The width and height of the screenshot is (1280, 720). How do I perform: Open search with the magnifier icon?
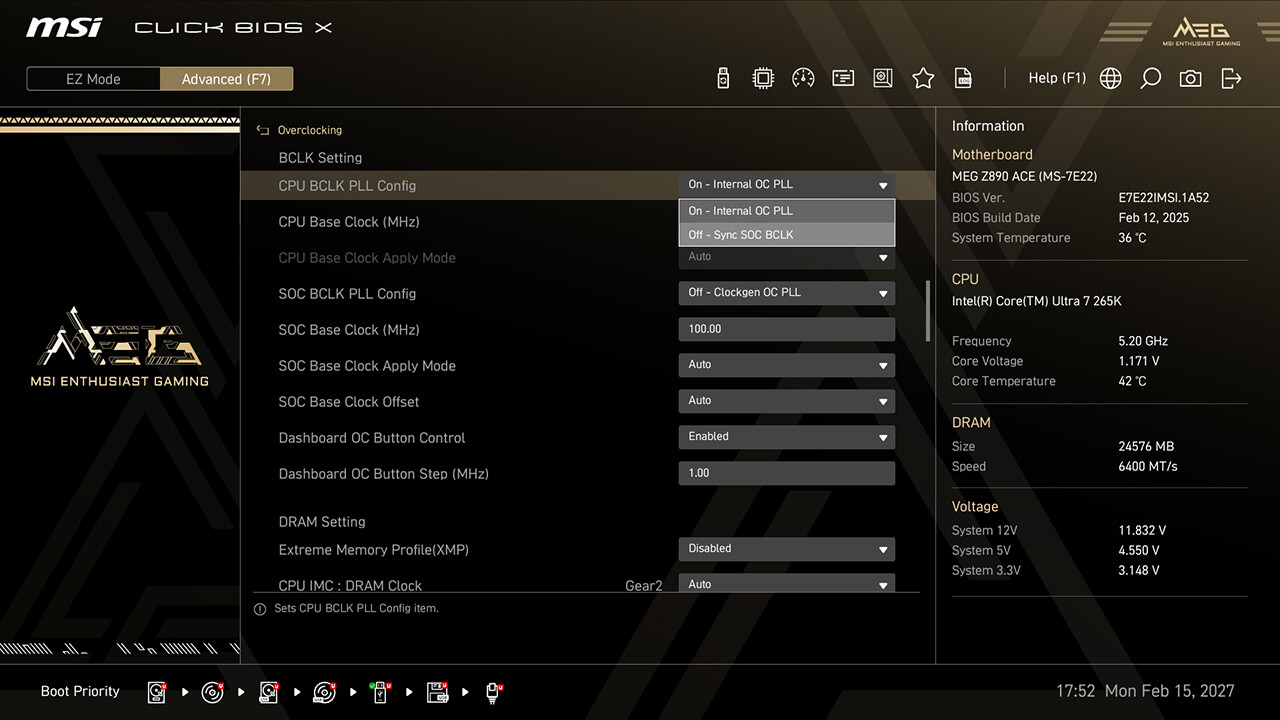point(1150,78)
